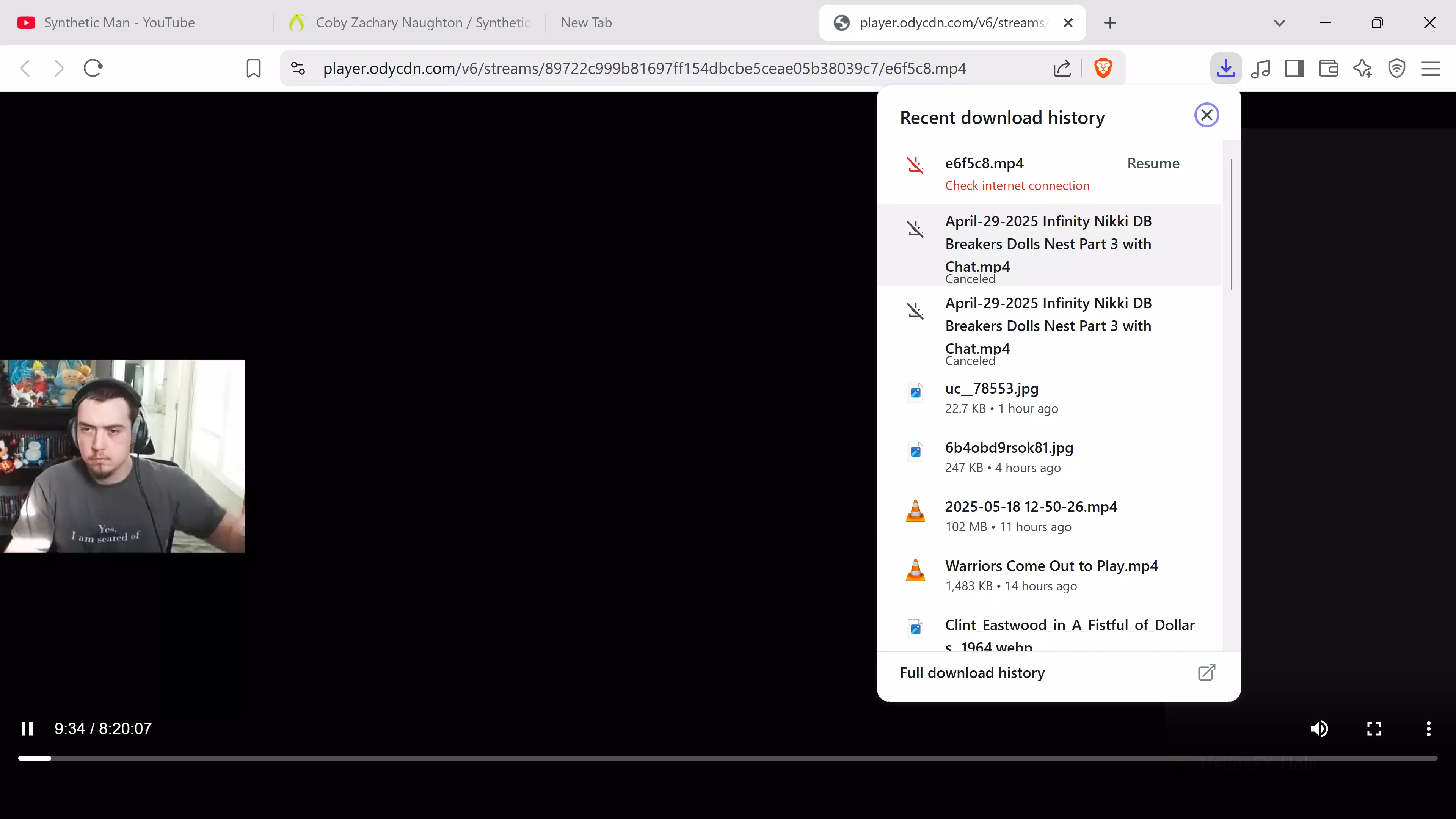Open site settings icon in address bar

pyautogui.click(x=298, y=68)
